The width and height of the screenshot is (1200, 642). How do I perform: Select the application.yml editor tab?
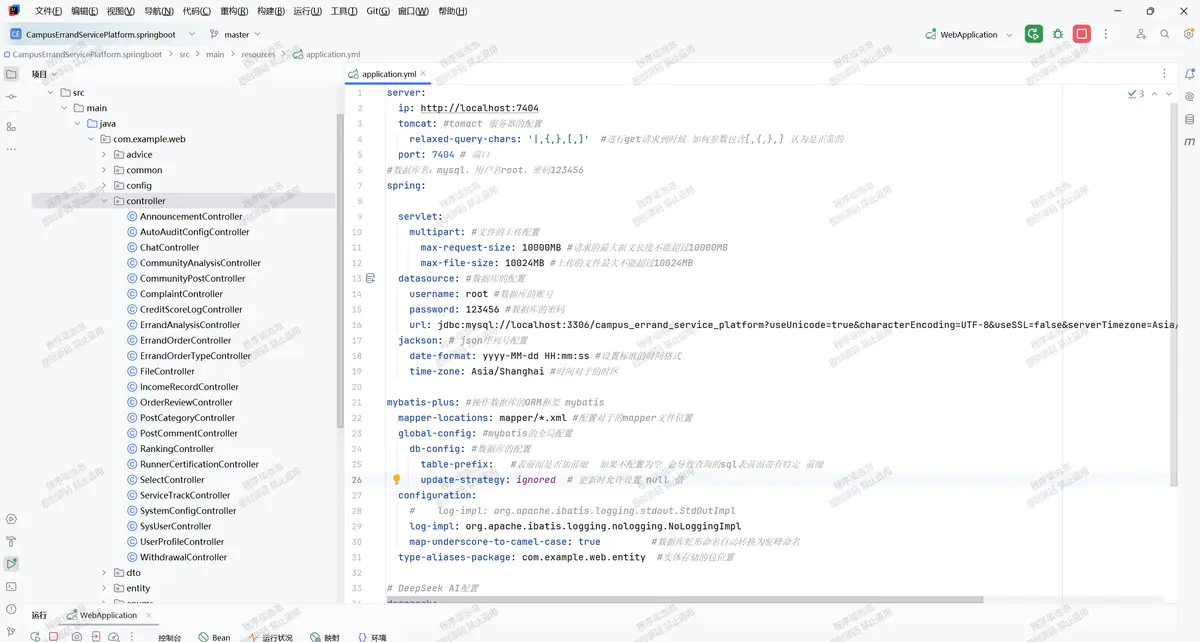(x=388, y=74)
